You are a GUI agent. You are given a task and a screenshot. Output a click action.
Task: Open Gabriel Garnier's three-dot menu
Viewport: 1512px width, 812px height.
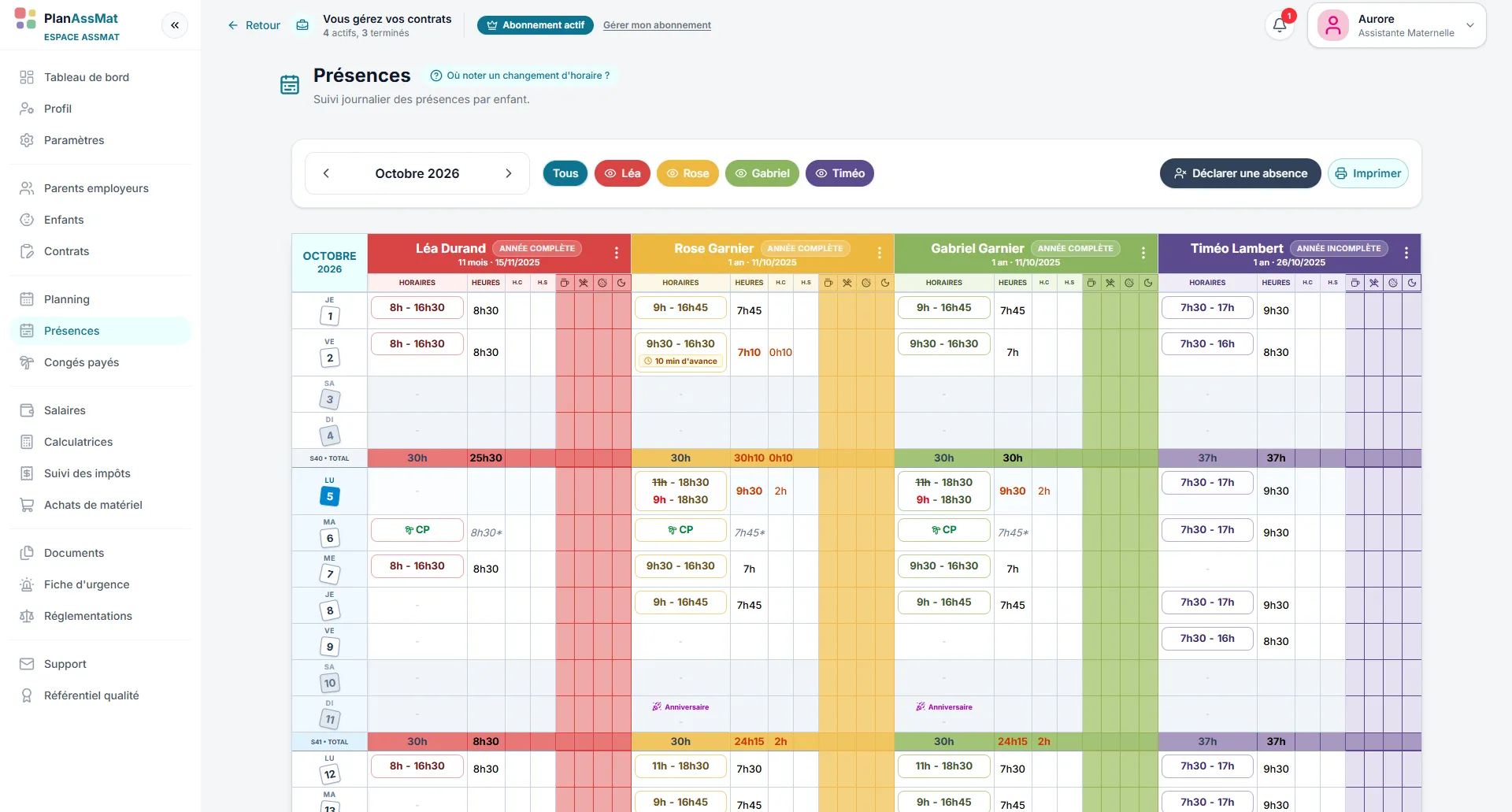tap(1143, 253)
